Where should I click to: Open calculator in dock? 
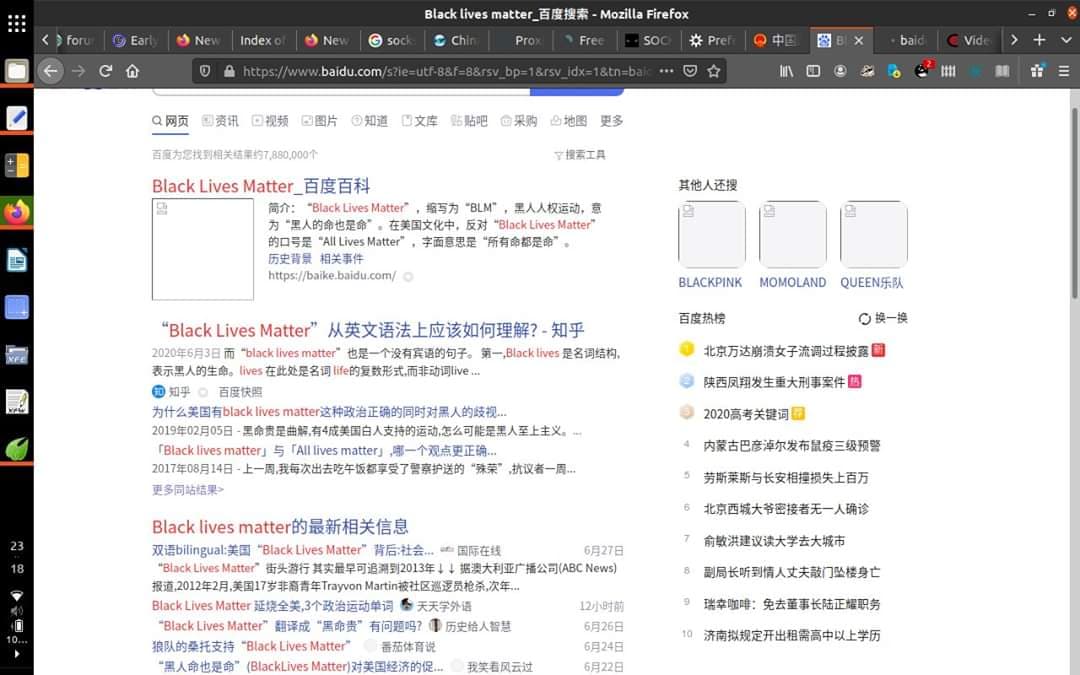17,165
